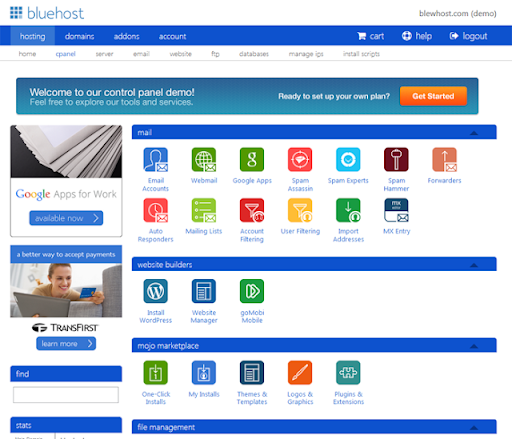Screen dimensions: 512x439
Task: Click blewhost.com (demo) account text
Action: coord(457,13)
